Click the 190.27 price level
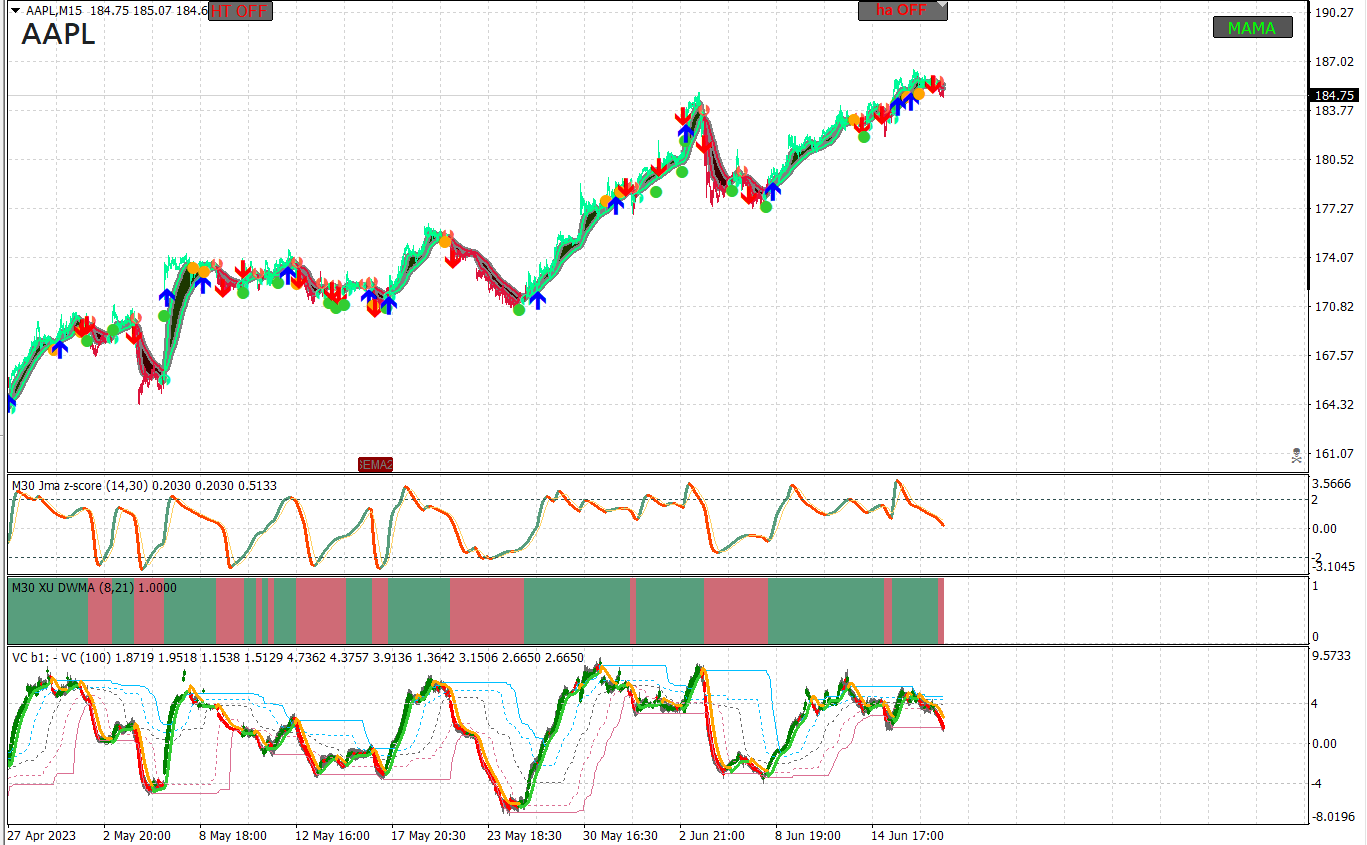The height and width of the screenshot is (845, 1367). tap(1334, 13)
